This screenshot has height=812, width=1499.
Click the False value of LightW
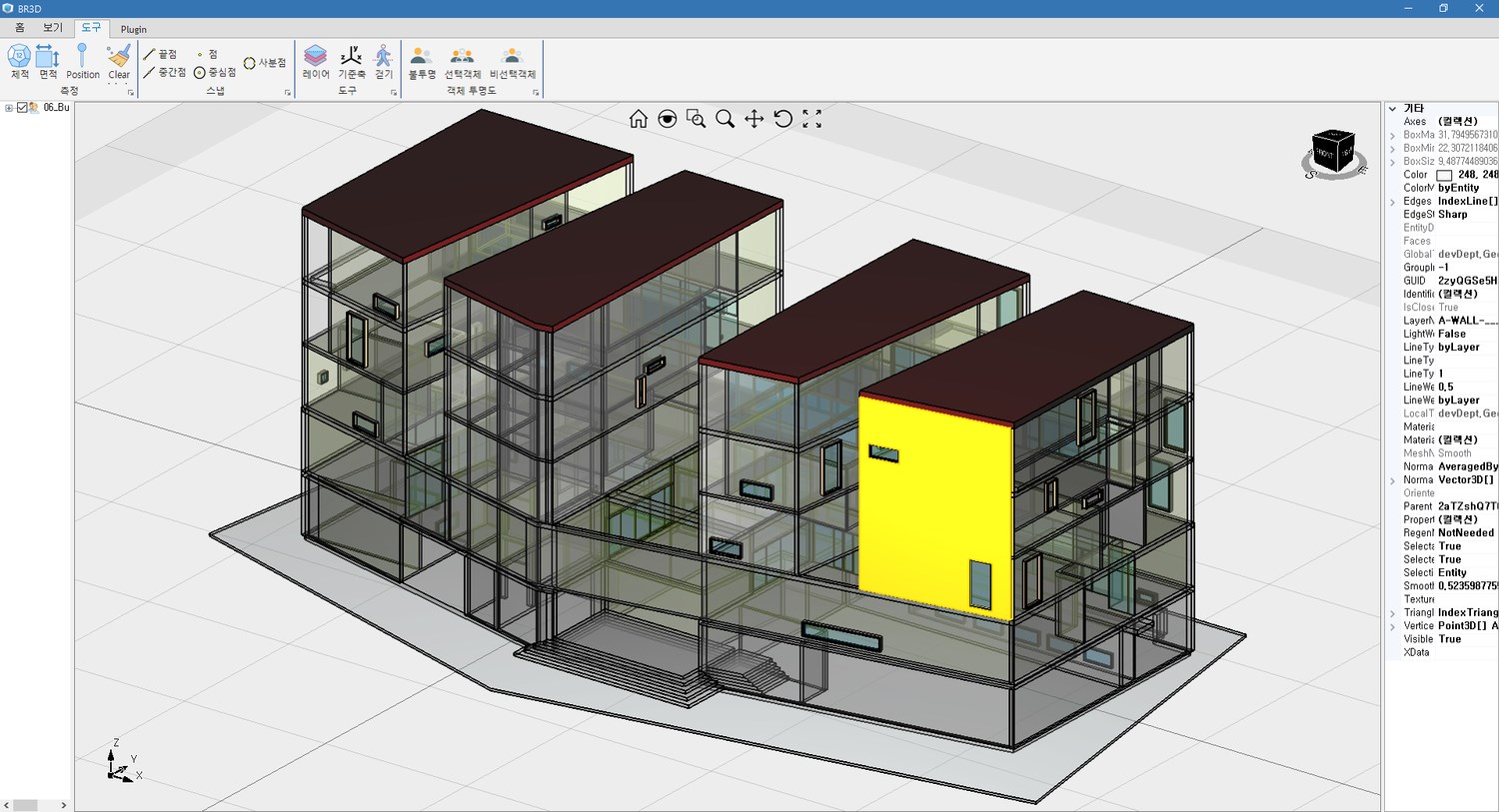[1452, 335]
